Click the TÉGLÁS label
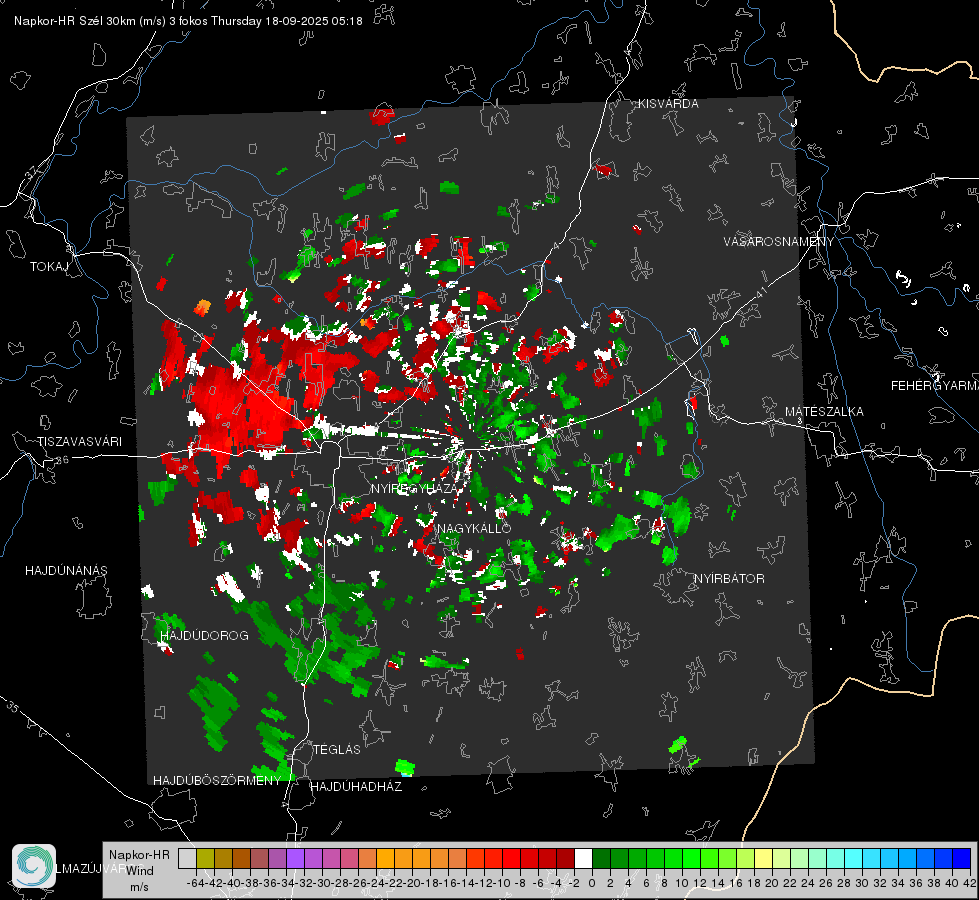This screenshot has width=979, height=900. (x=337, y=749)
